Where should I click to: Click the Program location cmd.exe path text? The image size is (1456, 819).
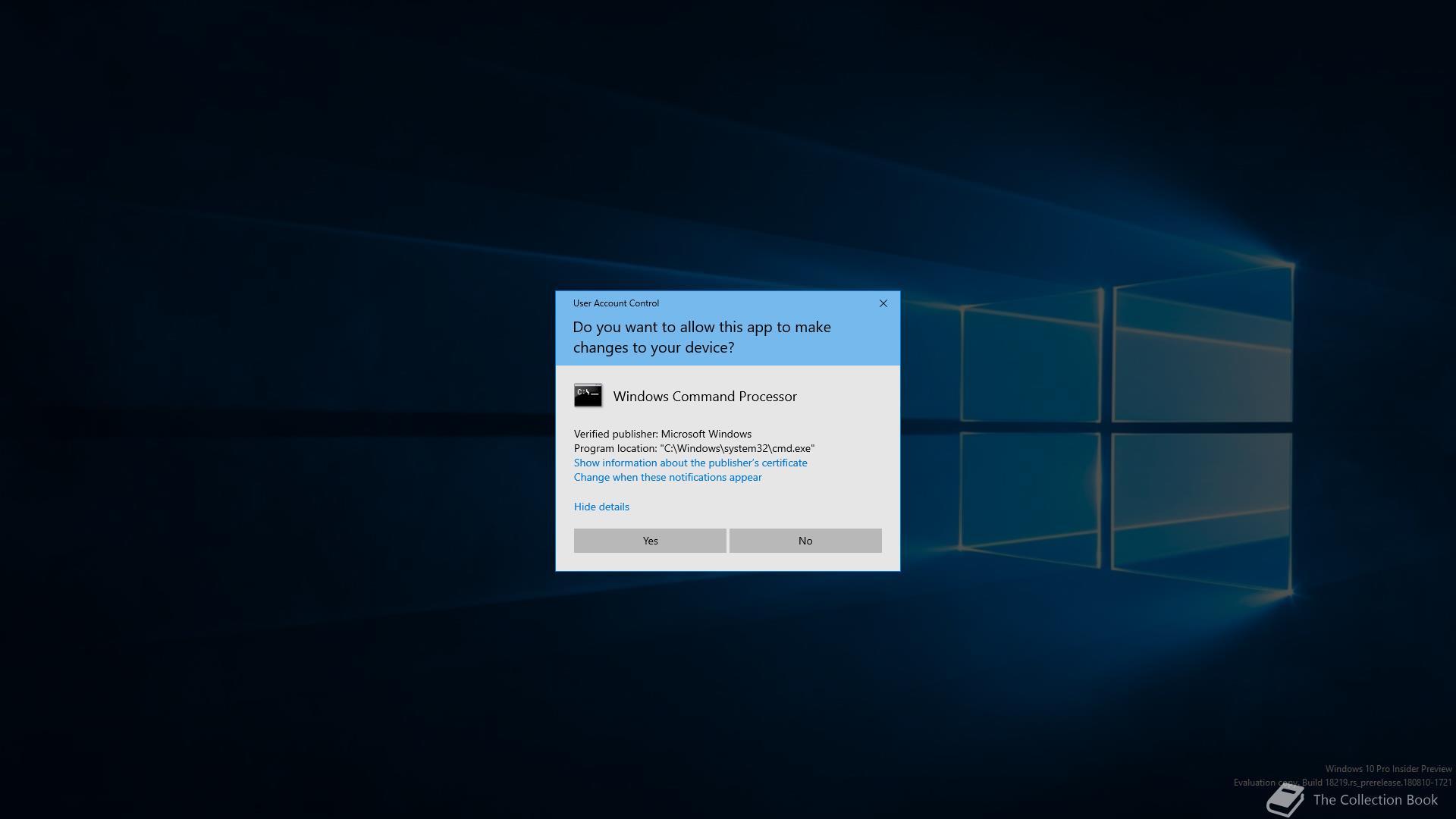point(694,448)
